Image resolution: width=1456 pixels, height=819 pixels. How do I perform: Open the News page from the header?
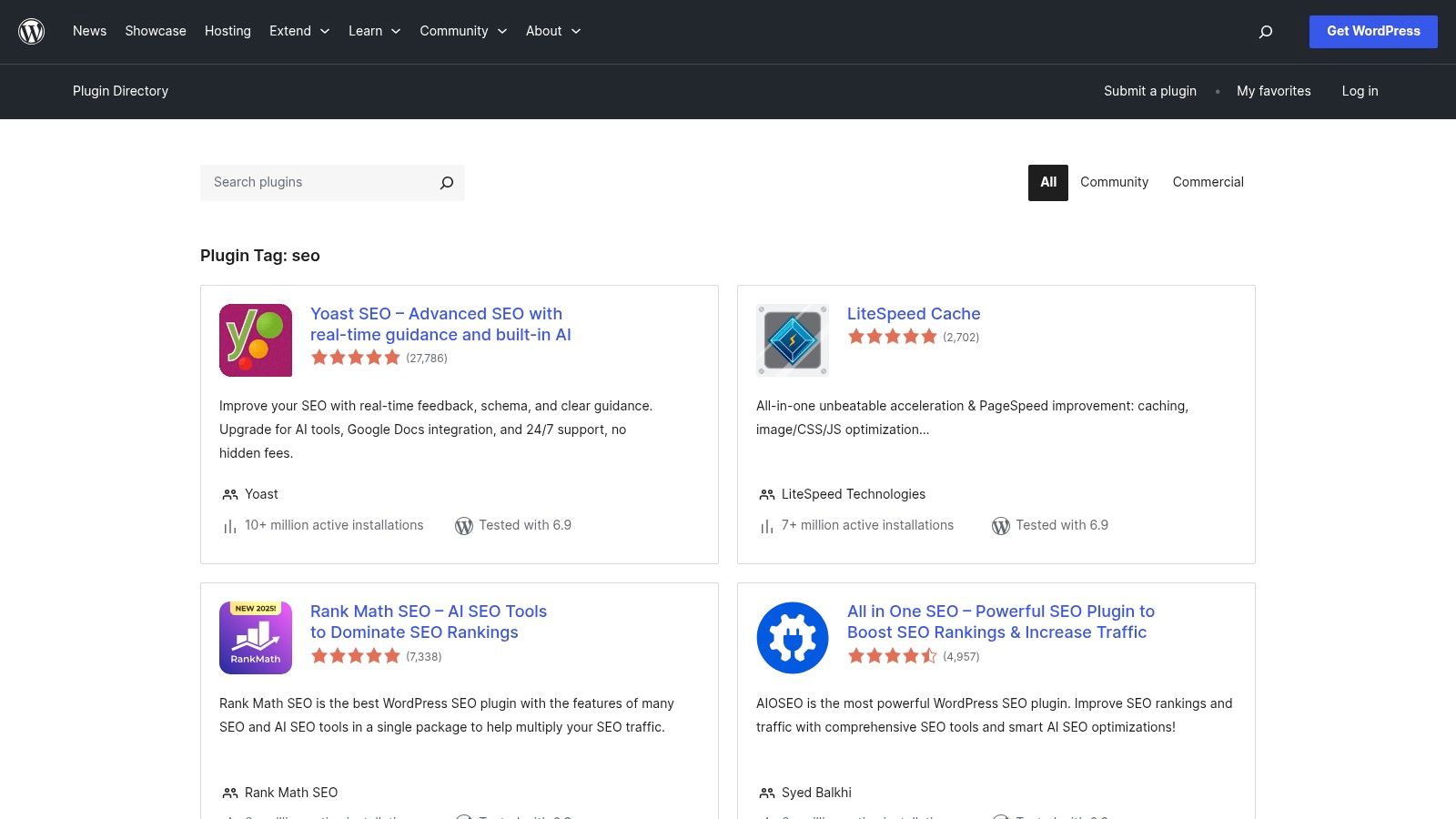coord(89,31)
